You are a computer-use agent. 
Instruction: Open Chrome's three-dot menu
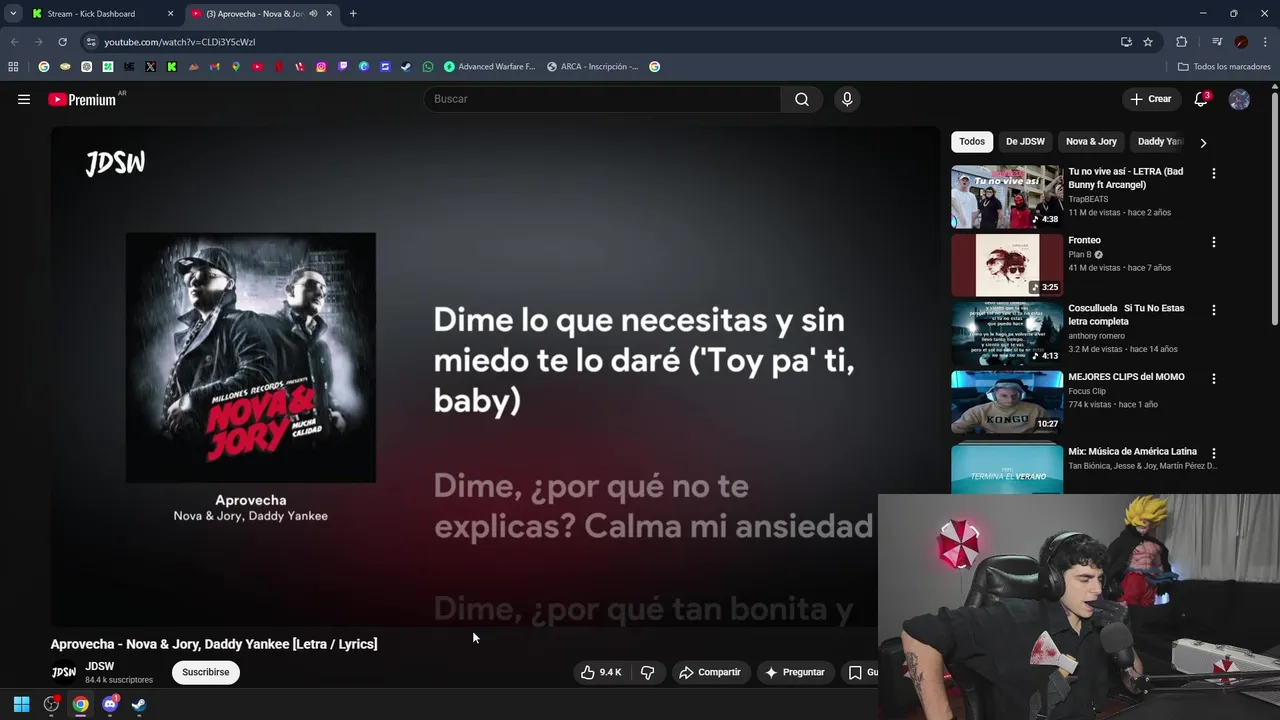click(1265, 42)
